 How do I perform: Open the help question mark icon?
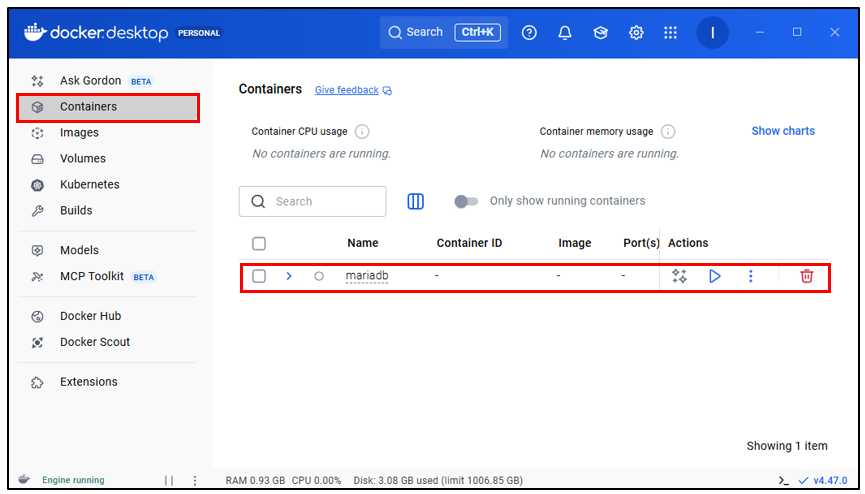pos(530,32)
